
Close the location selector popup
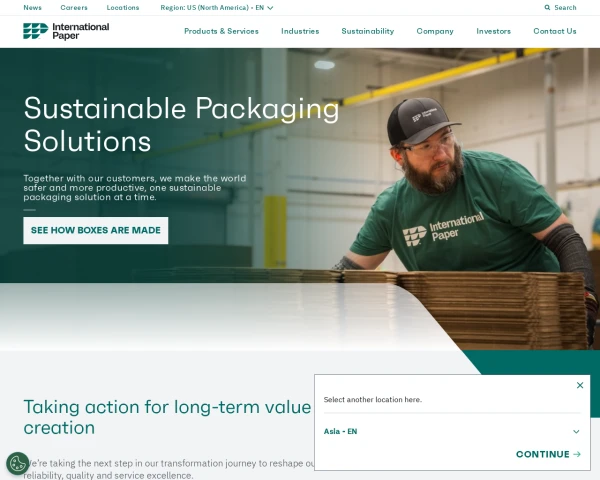tap(580, 385)
